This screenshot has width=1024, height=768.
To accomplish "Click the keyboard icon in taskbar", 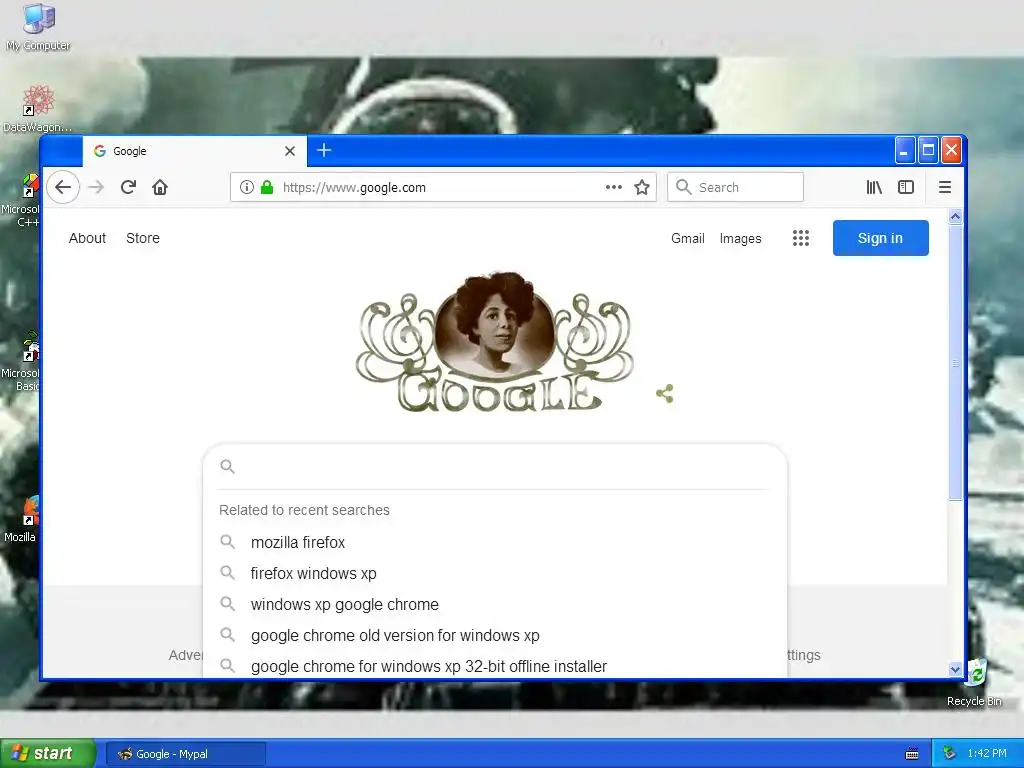I will point(912,754).
